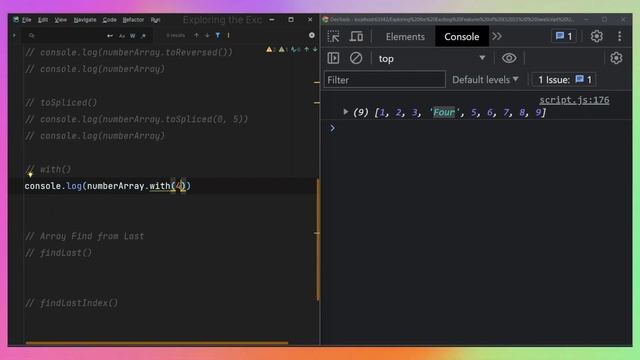Toggle Regex option in the find bar
This screenshot has width=640, height=360.
point(143,36)
